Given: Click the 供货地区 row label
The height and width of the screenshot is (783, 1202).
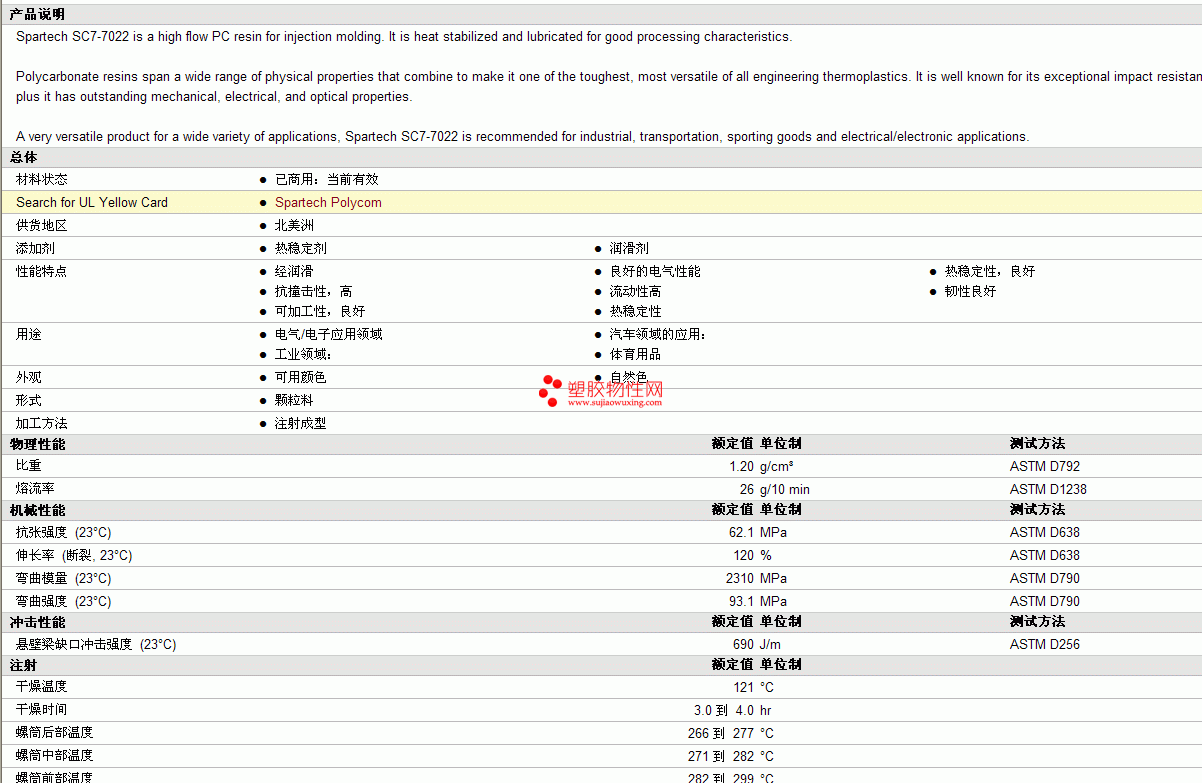Looking at the screenshot, I should pyautogui.click(x=42, y=225).
